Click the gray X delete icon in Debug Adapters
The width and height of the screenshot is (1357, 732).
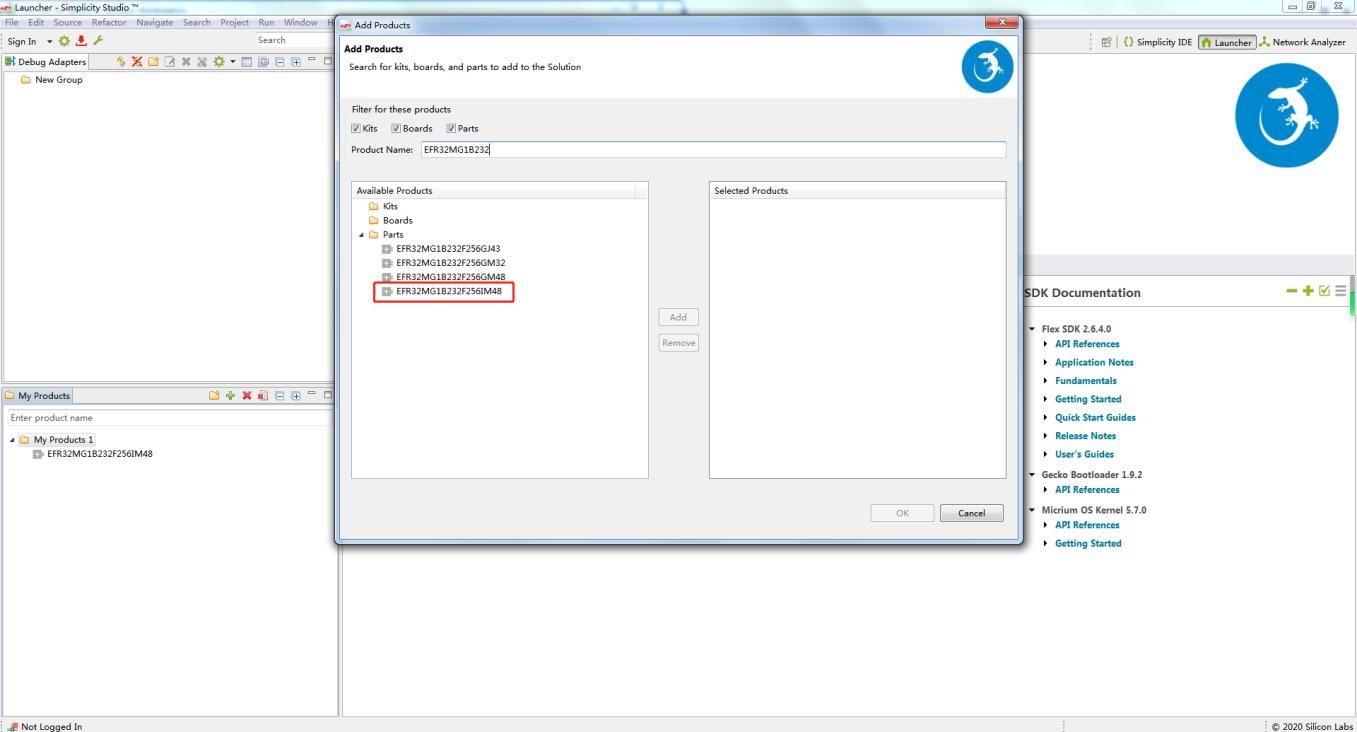(x=186, y=62)
